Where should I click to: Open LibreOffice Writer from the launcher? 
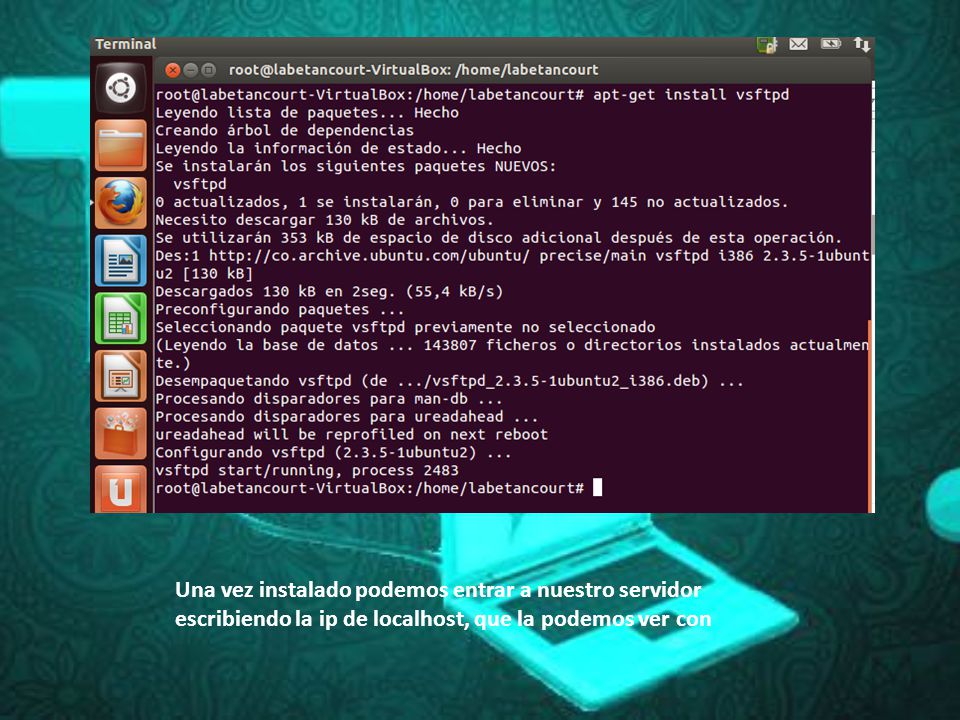pos(121,261)
